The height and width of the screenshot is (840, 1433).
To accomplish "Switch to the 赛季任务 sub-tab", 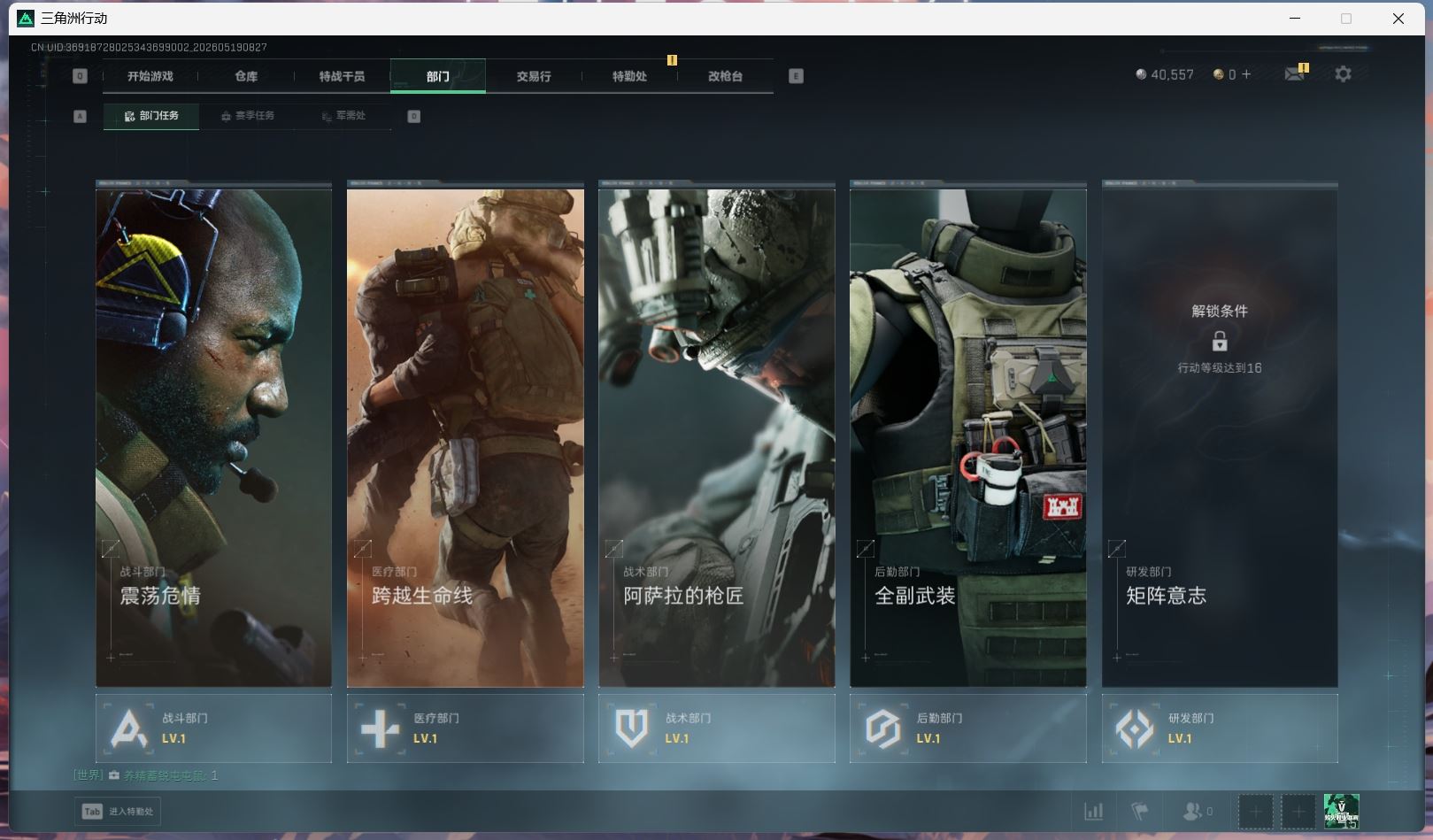I will [248, 116].
